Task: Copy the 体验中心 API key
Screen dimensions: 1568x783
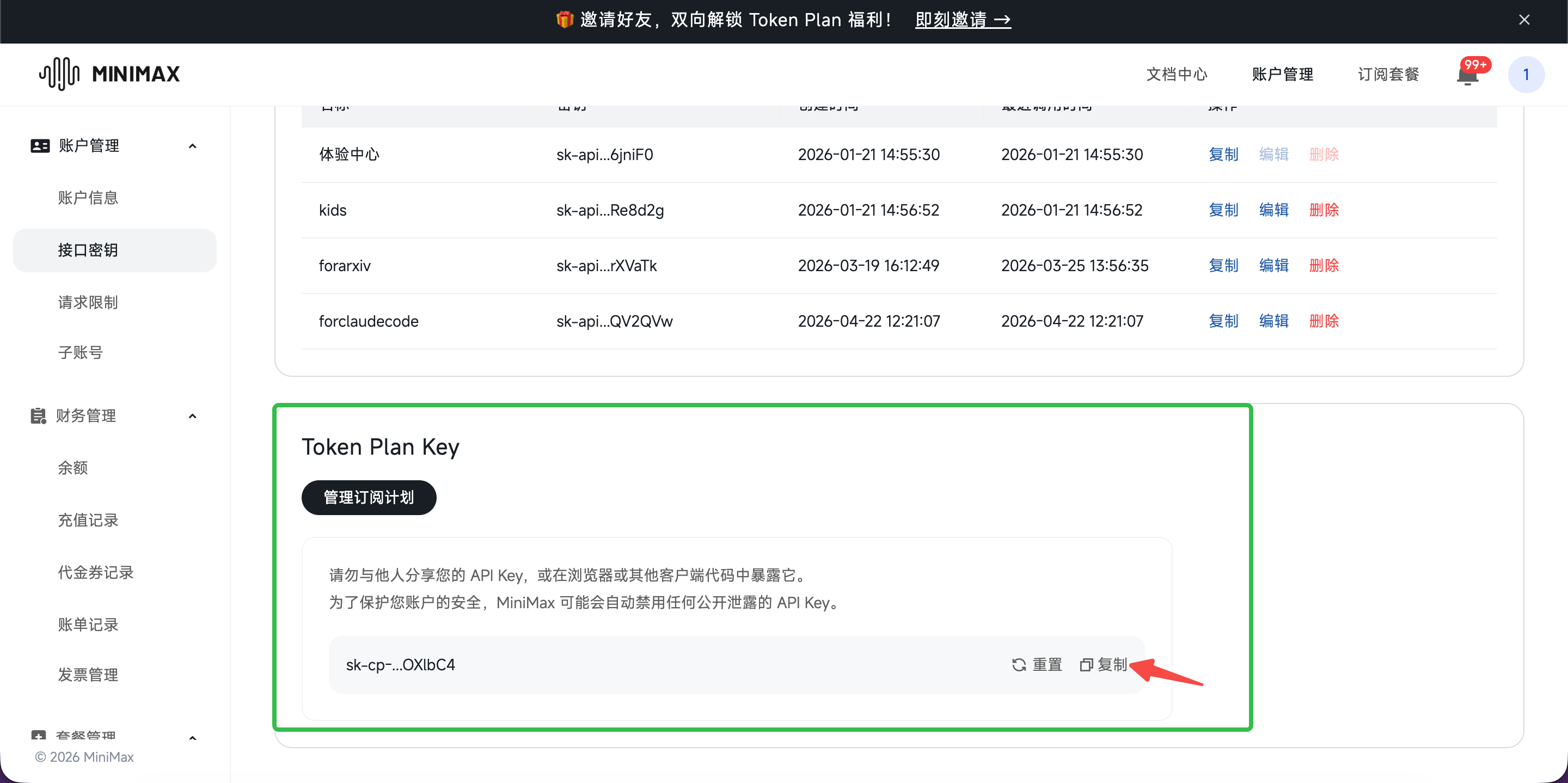Action: [1223, 155]
